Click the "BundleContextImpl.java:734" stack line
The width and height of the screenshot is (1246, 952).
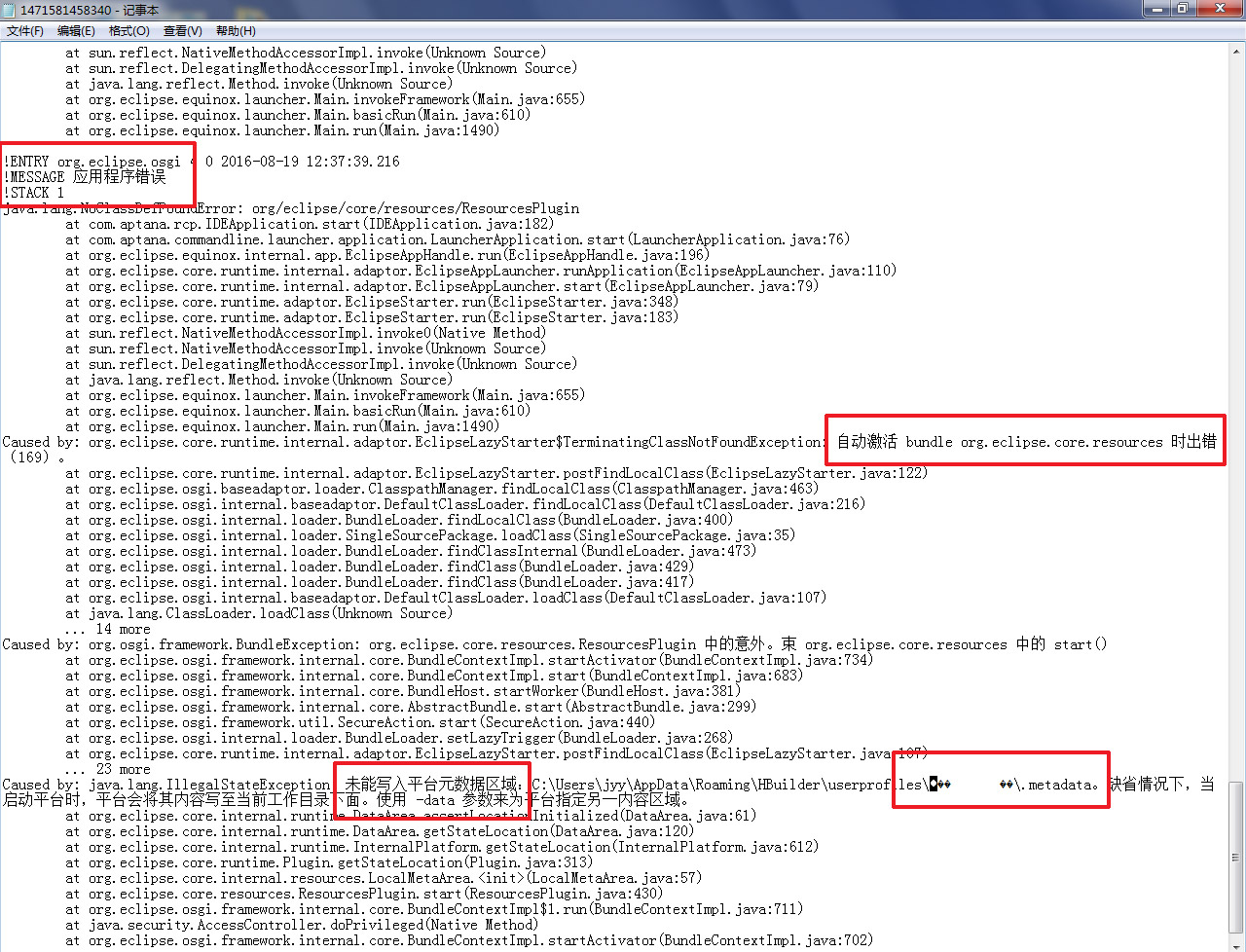pyautogui.click(x=469, y=660)
